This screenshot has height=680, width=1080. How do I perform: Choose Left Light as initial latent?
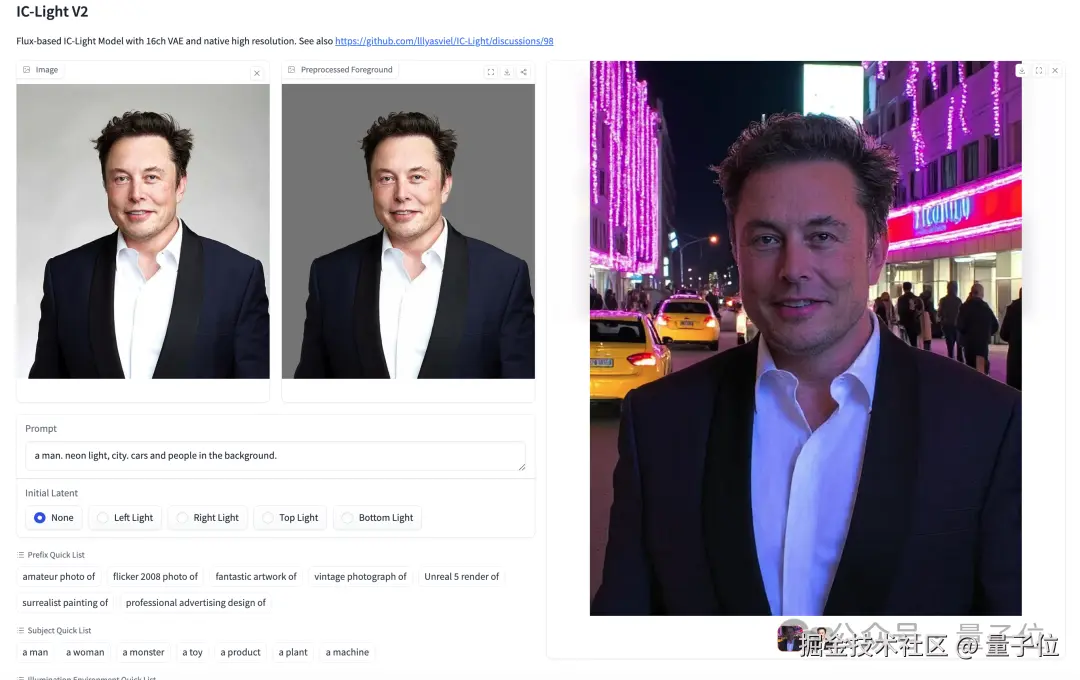coord(125,517)
